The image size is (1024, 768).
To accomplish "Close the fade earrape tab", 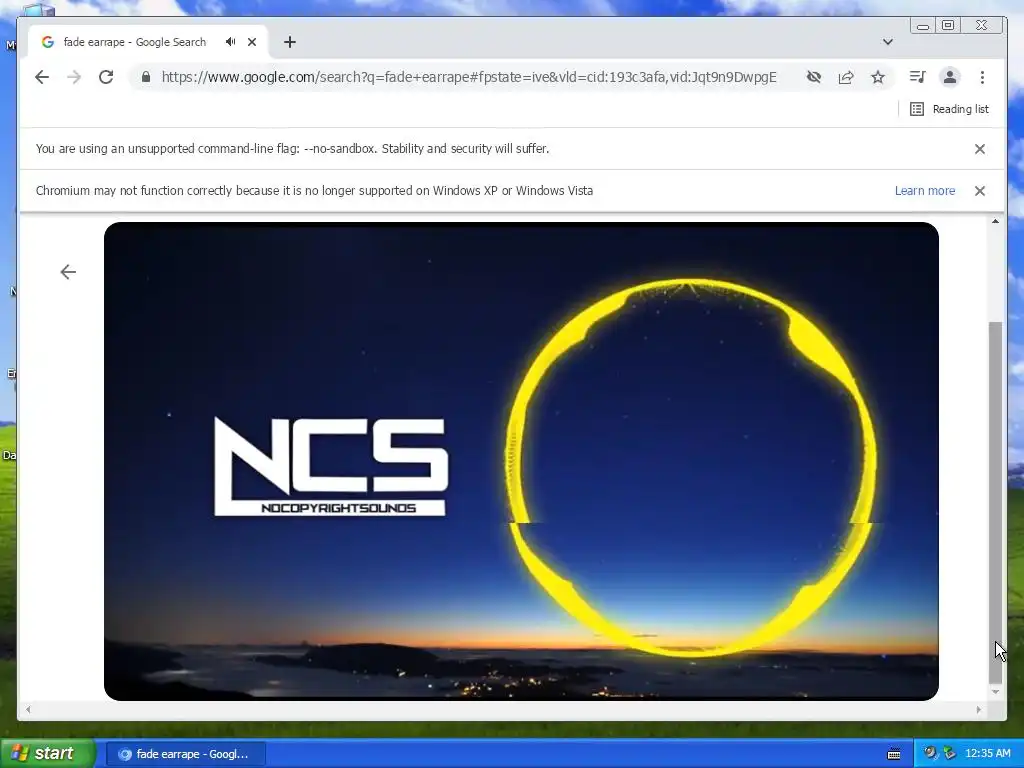I will pos(252,42).
